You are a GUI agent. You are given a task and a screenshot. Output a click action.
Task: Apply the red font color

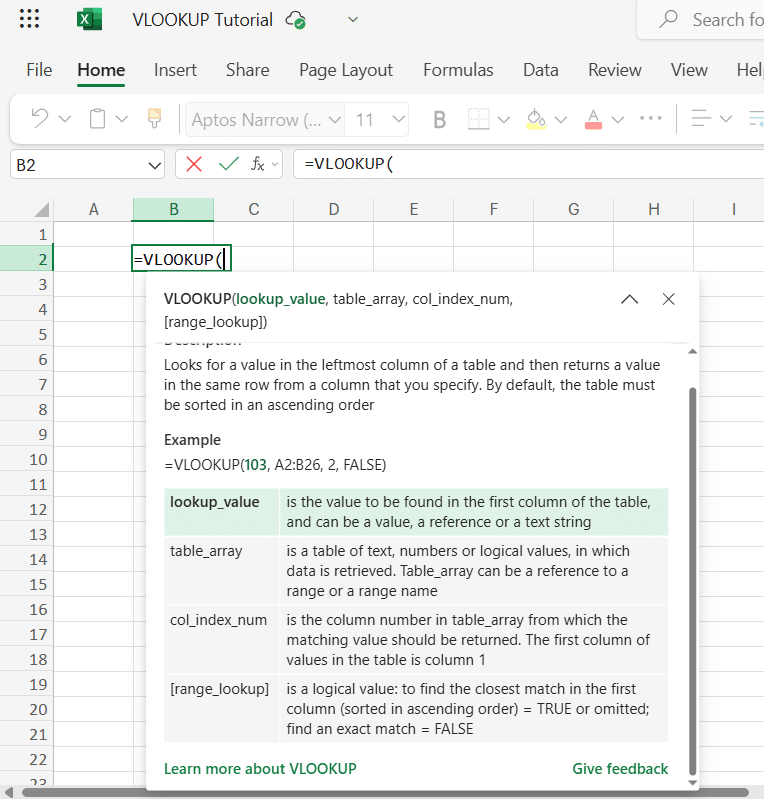593,119
